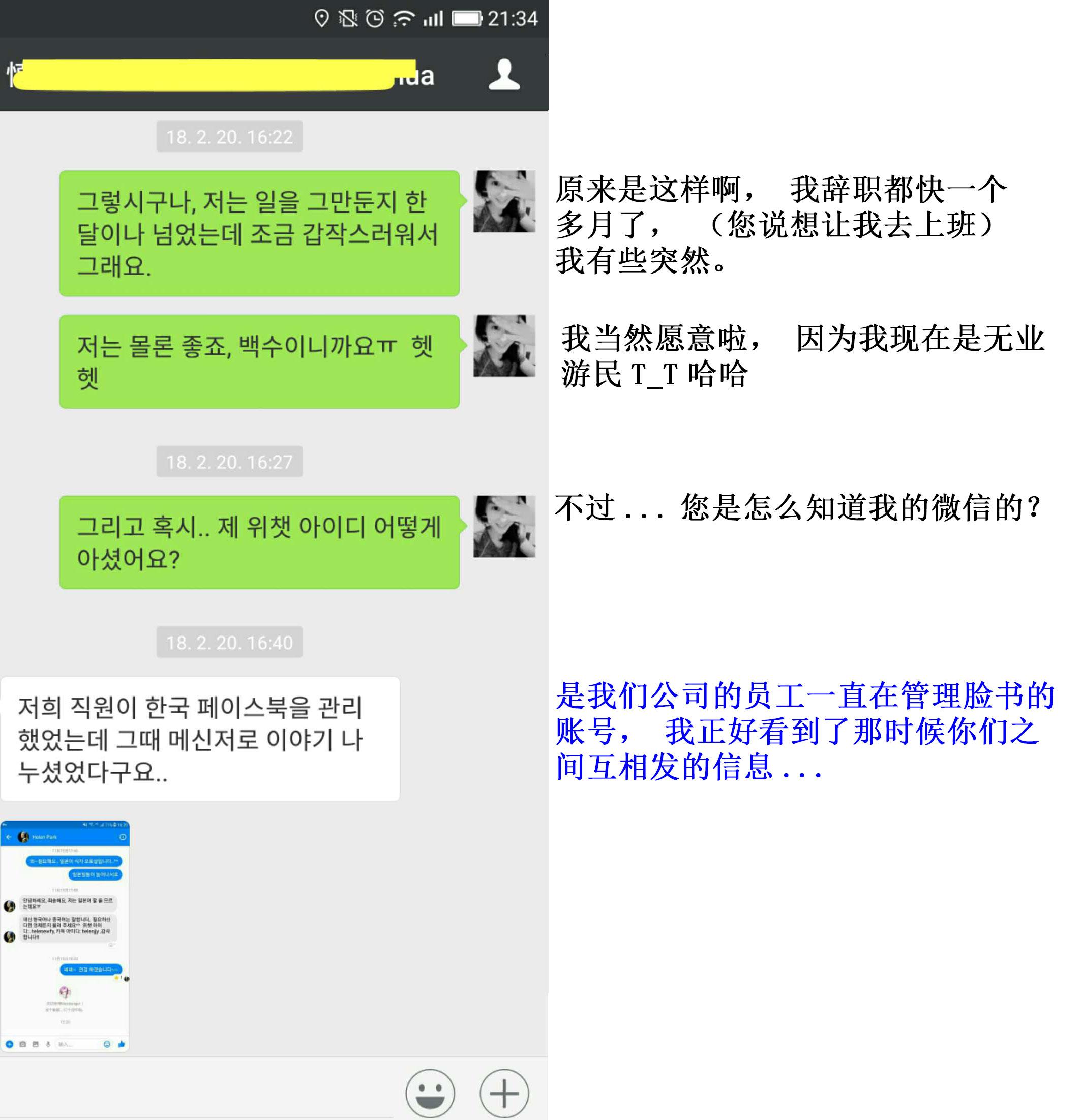The width and height of the screenshot is (1081, 1120).
Task: Tap the timestamp 18. 2. 20. 16:40
Action: click(x=230, y=642)
